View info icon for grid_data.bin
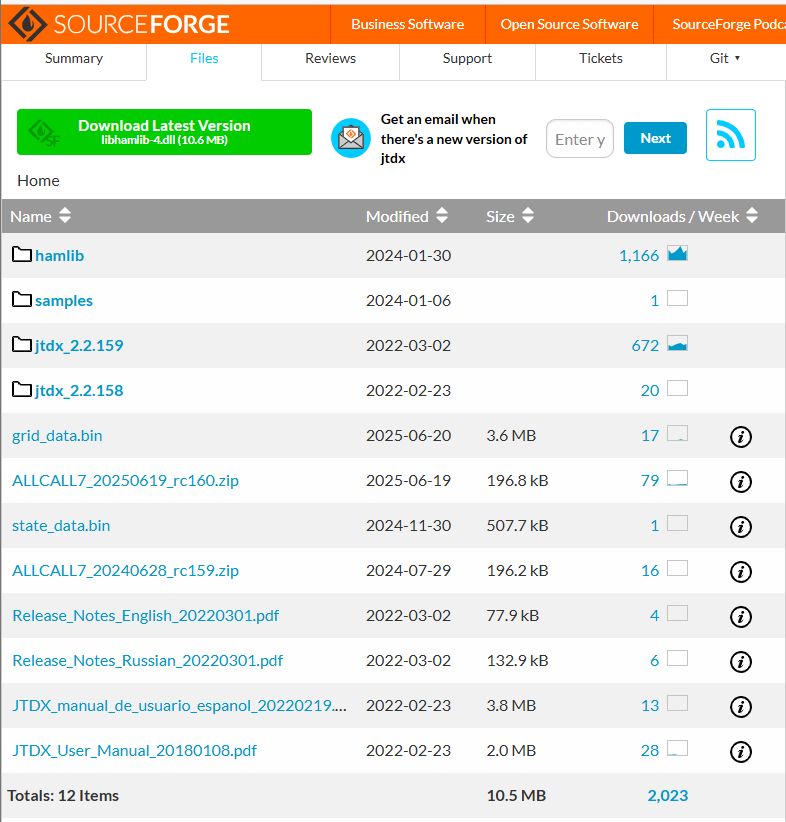The width and height of the screenshot is (786, 822). pyautogui.click(x=740, y=436)
